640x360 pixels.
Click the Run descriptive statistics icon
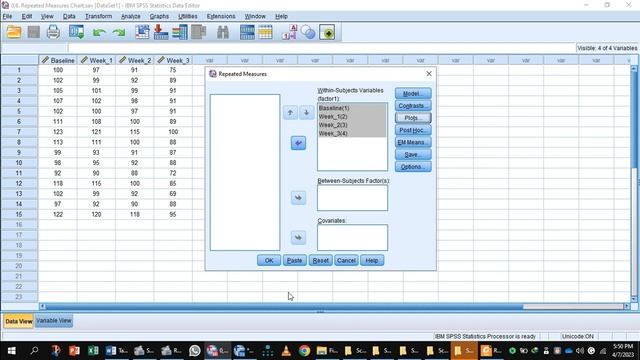point(199,32)
